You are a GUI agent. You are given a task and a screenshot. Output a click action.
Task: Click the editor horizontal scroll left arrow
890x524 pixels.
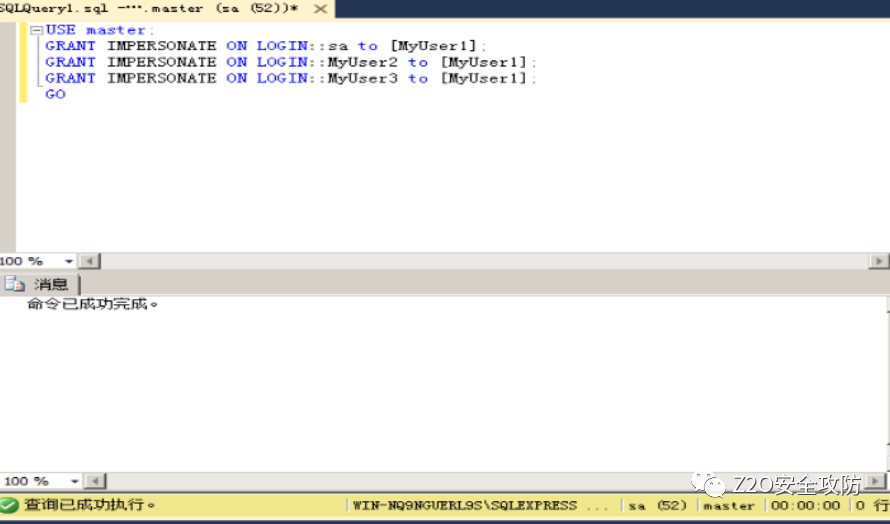click(90, 261)
